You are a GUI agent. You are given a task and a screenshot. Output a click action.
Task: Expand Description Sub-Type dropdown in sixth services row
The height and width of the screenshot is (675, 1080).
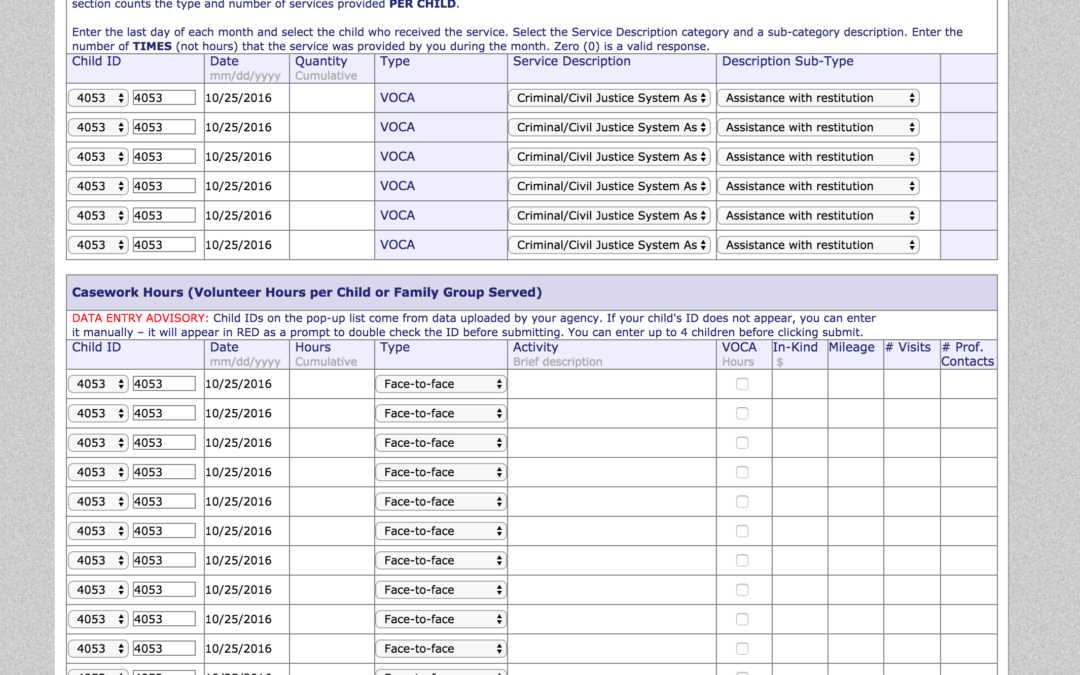[818, 245]
